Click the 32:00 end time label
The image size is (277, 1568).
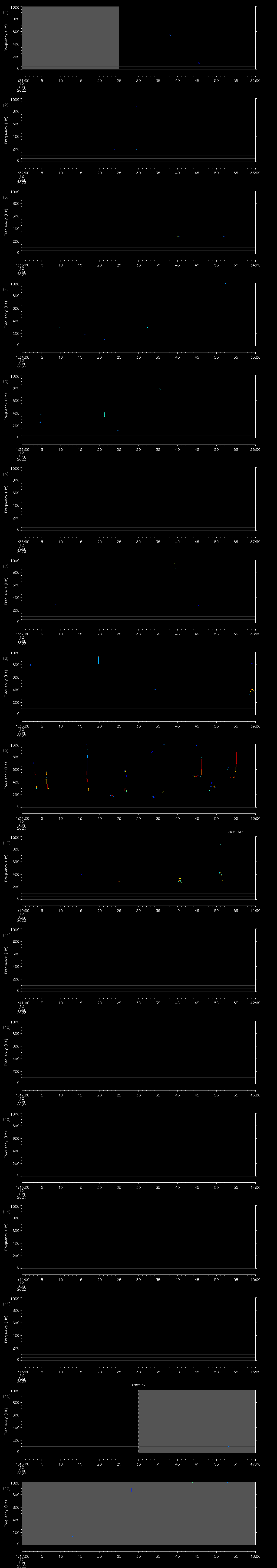(x=255, y=80)
